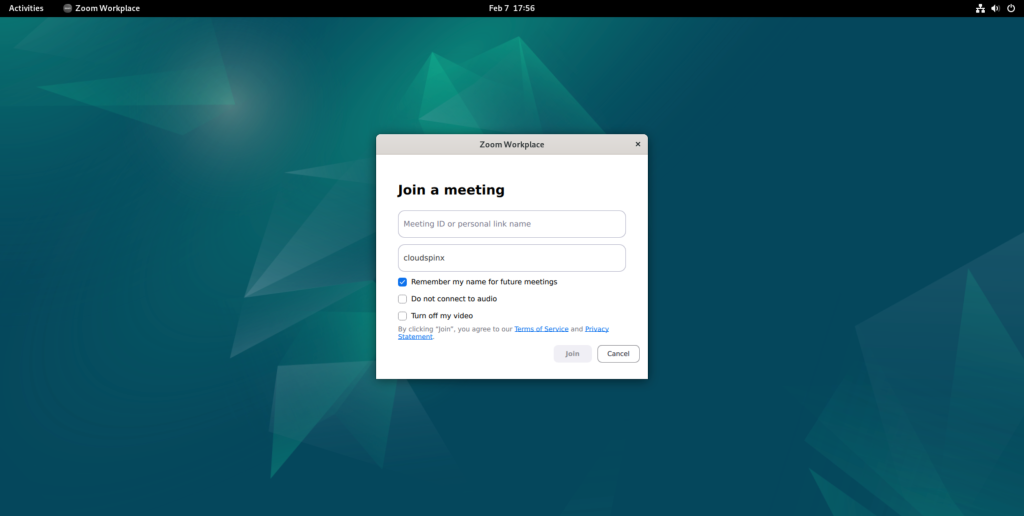Screen dimensions: 1024x516
Task: Open the clock and calendar Feb 7 17:56
Action: click(512, 8)
